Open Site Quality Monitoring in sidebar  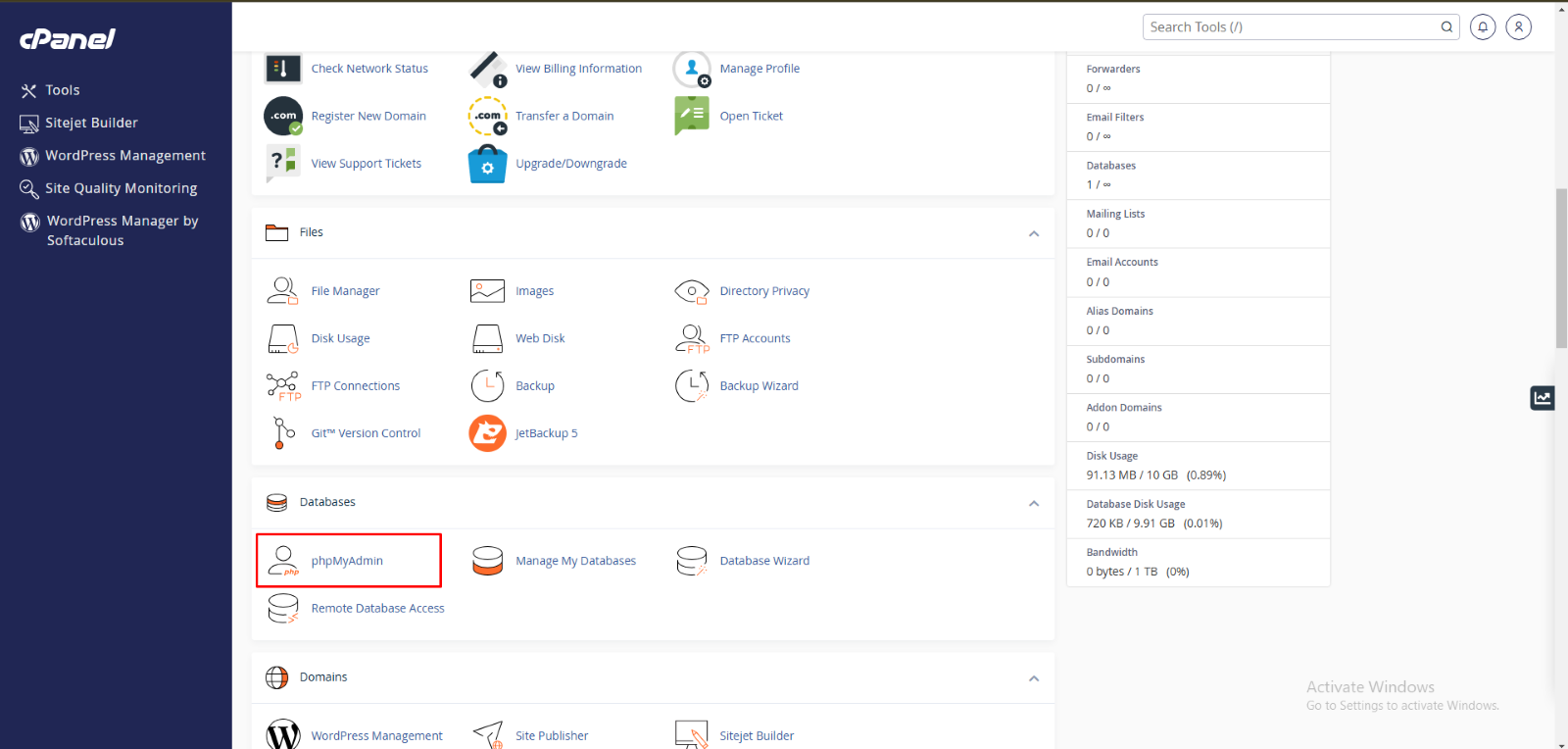121,188
